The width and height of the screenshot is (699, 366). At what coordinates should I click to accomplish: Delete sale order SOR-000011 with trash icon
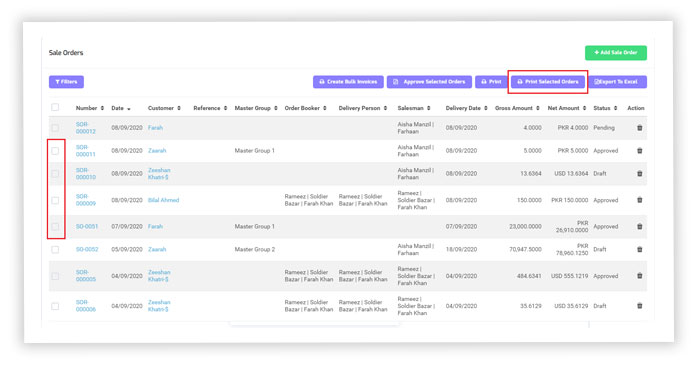pyautogui.click(x=639, y=151)
